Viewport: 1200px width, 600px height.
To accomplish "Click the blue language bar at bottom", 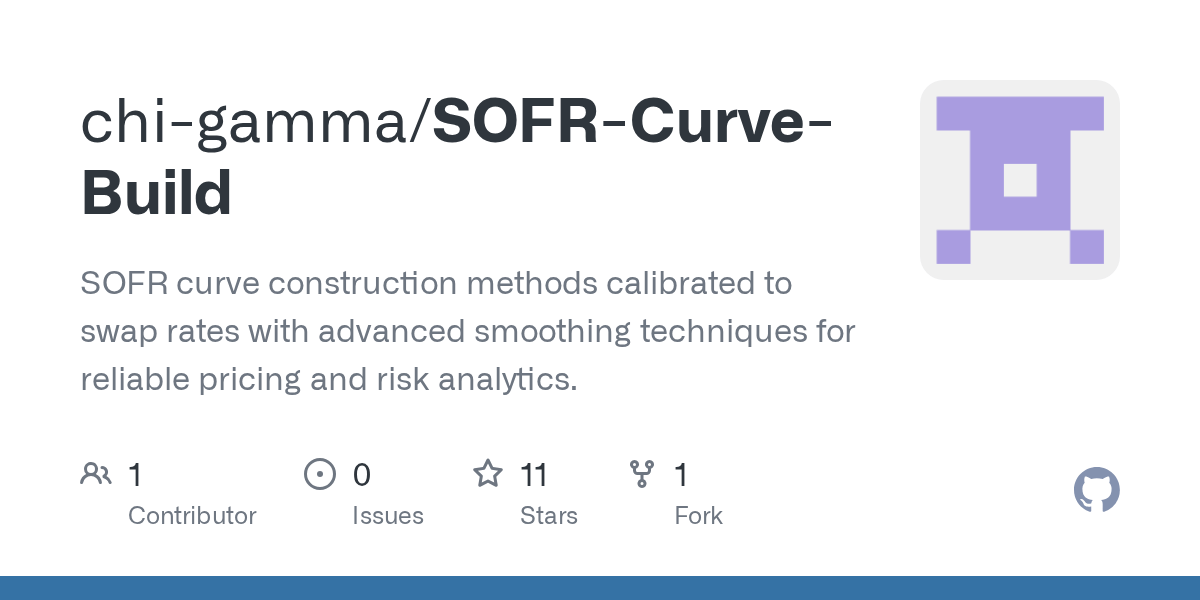I will coord(600,588).
